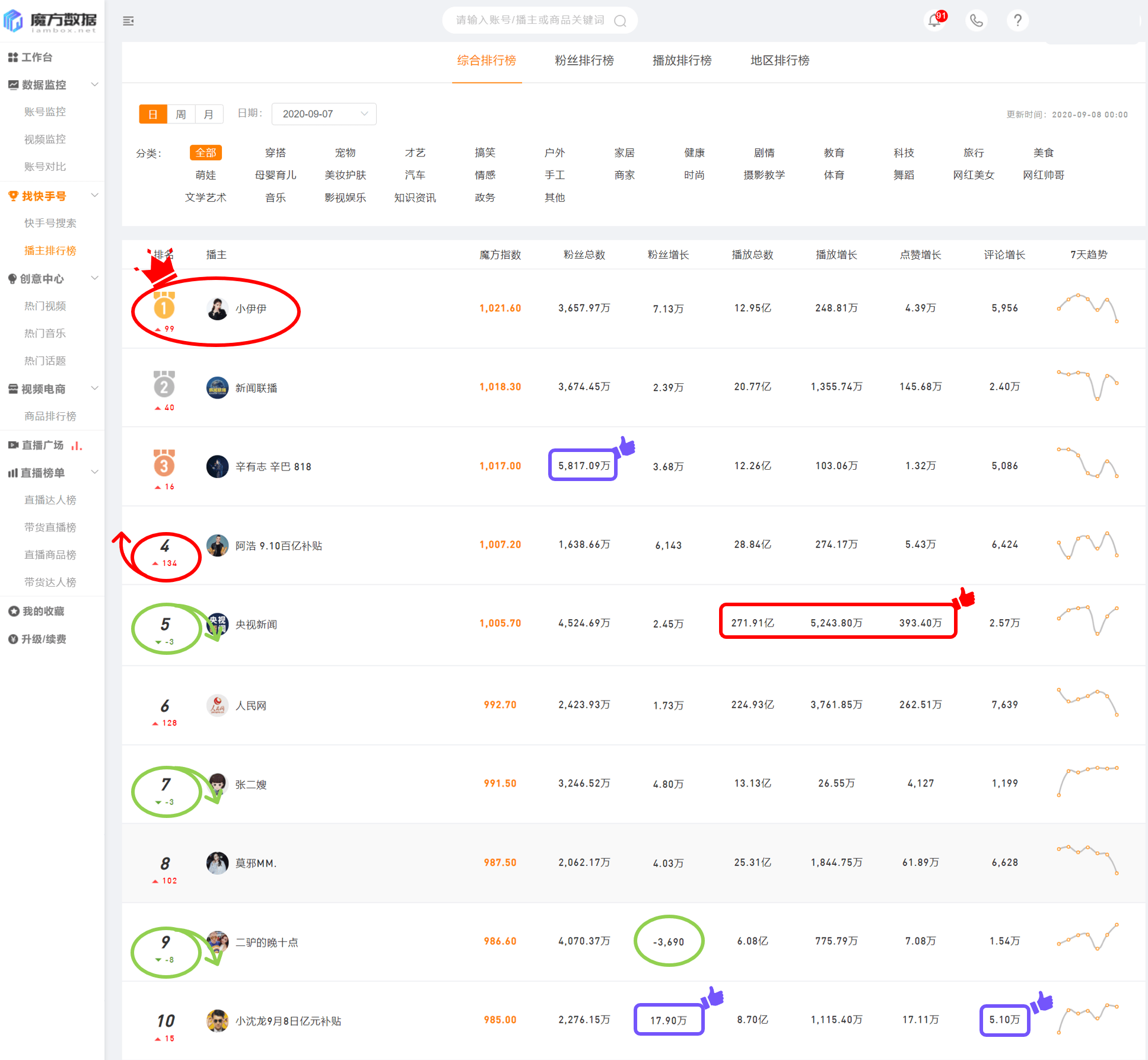The height and width of the screenshot is (1060, 1148).
Task: Click the notification bell icon
Action: pos(934,21)
